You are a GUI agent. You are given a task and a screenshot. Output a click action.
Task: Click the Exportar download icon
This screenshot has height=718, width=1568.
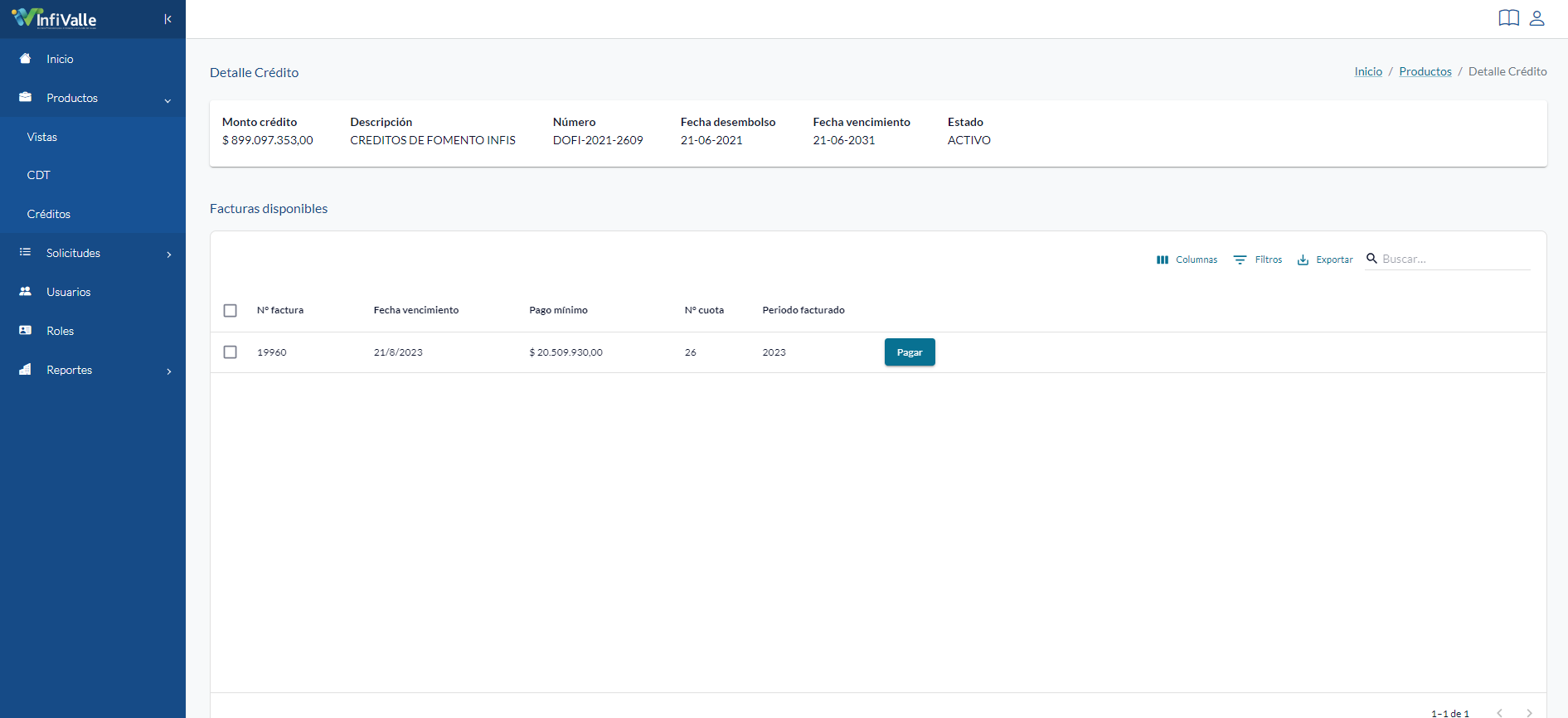tap(1303, 260)
